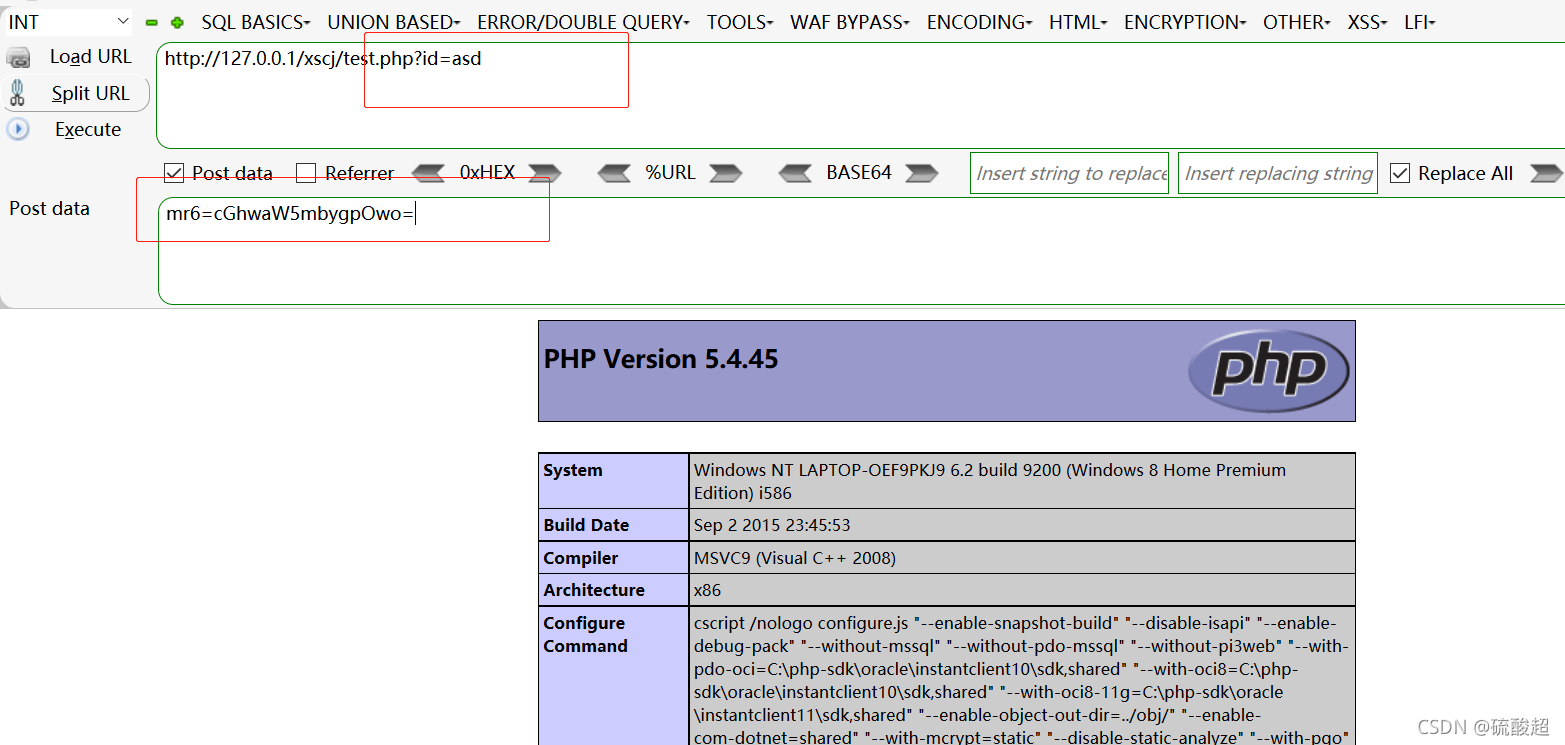Click right arrow after %URL to encode
1565x745 pixels.
point(725,173)
